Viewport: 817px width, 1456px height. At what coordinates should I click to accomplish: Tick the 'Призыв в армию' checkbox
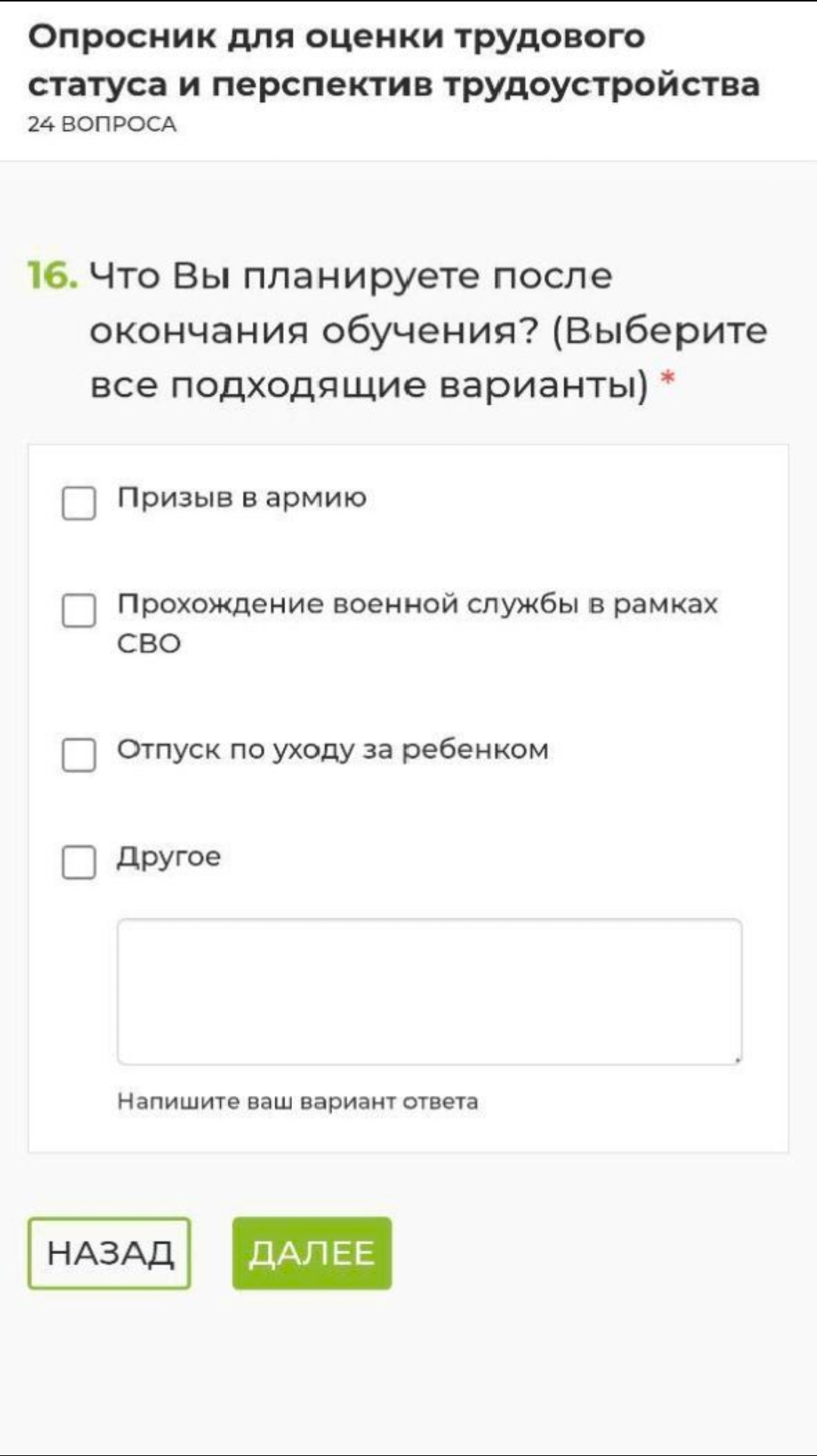click(79, 503)
